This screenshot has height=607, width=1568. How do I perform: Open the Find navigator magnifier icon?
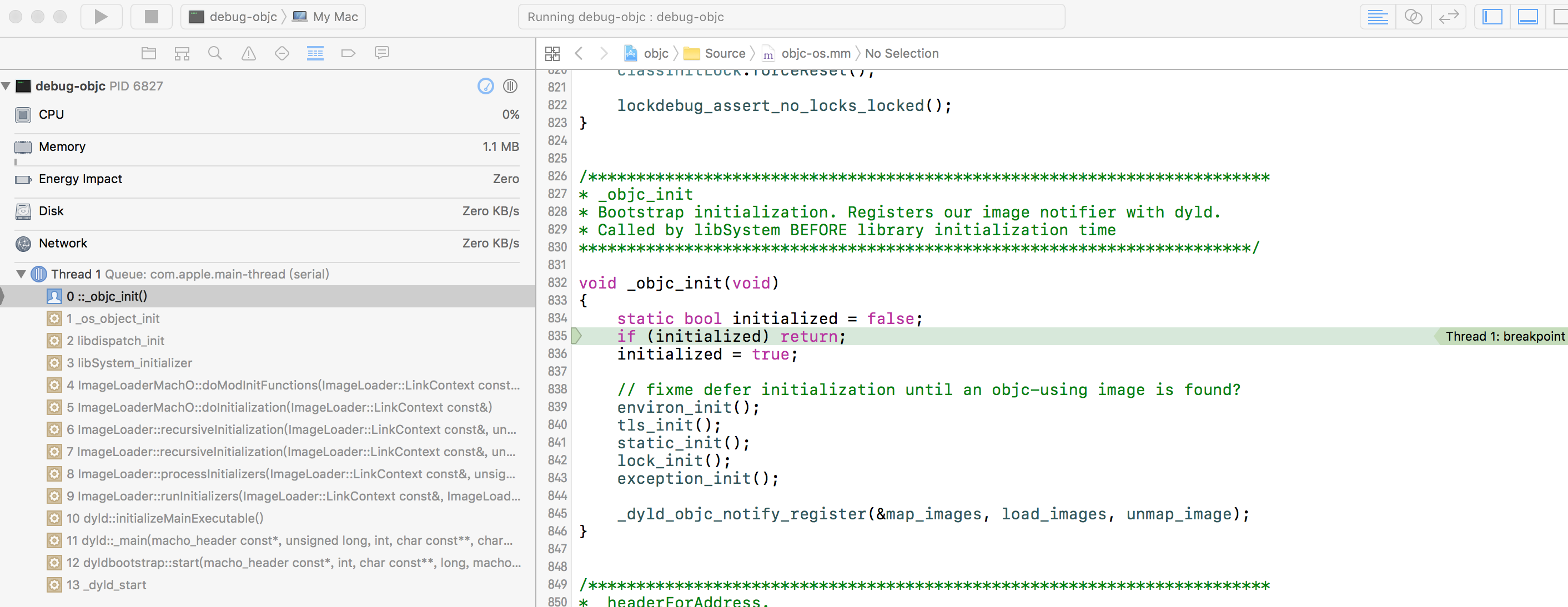[x=215, y=53]
